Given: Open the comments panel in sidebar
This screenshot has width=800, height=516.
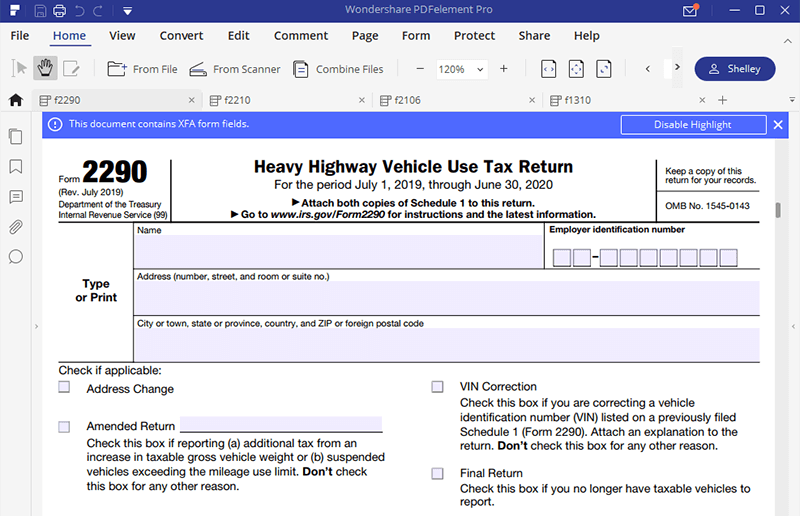Looking at the screenshot, I should point(16,197).
